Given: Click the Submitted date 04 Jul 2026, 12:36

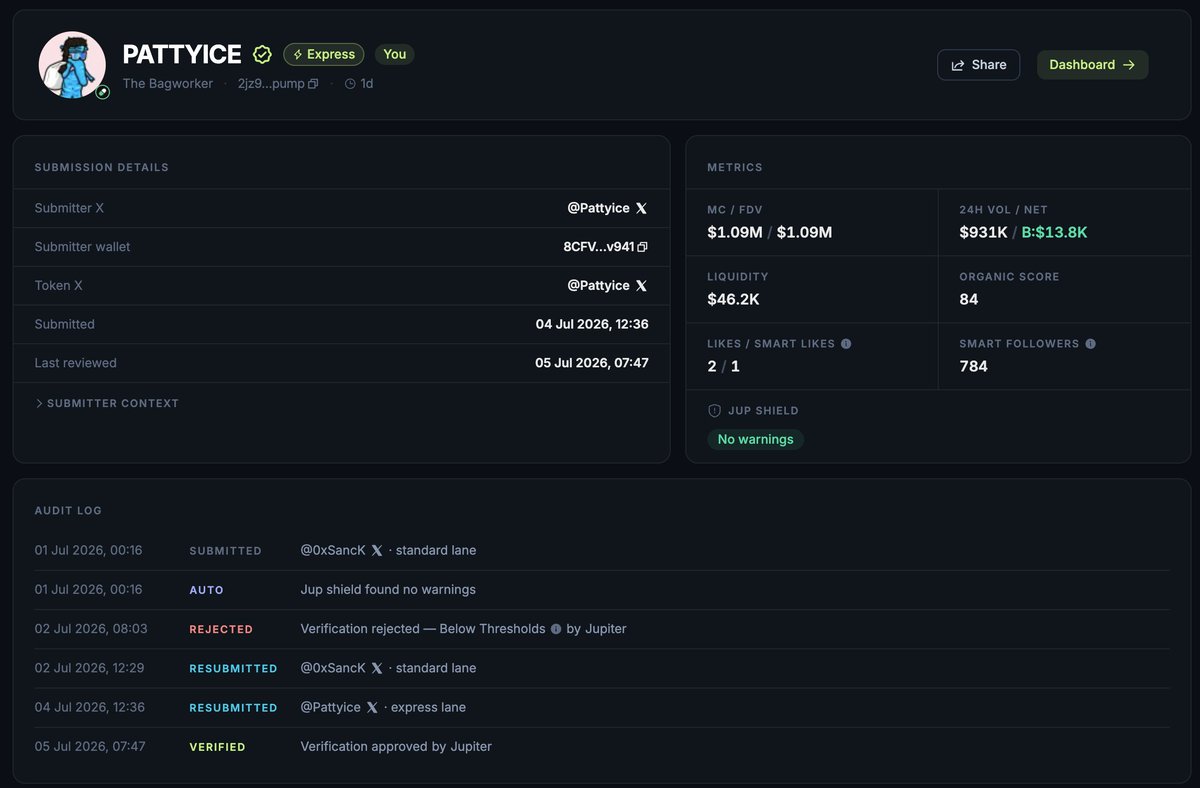Looking at the screenshot, I should point(592,324).
